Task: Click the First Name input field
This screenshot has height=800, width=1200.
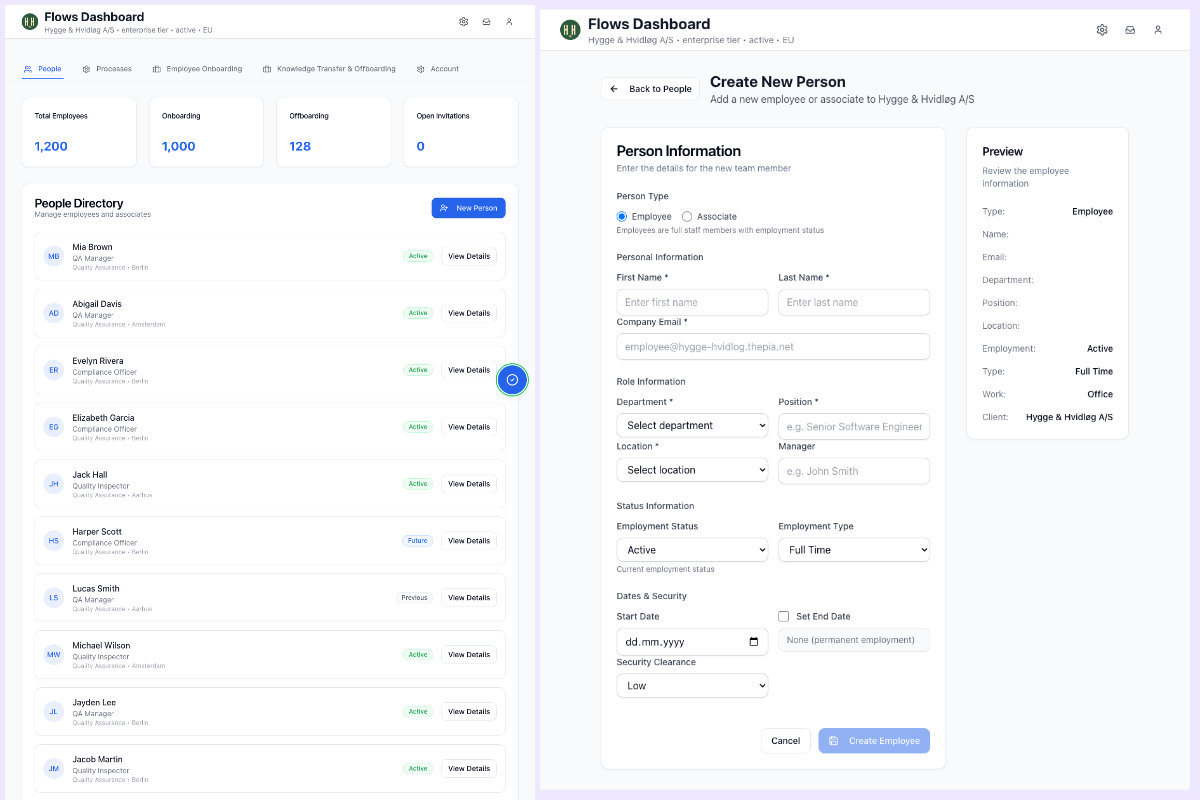Action: [x=692, y=303]
